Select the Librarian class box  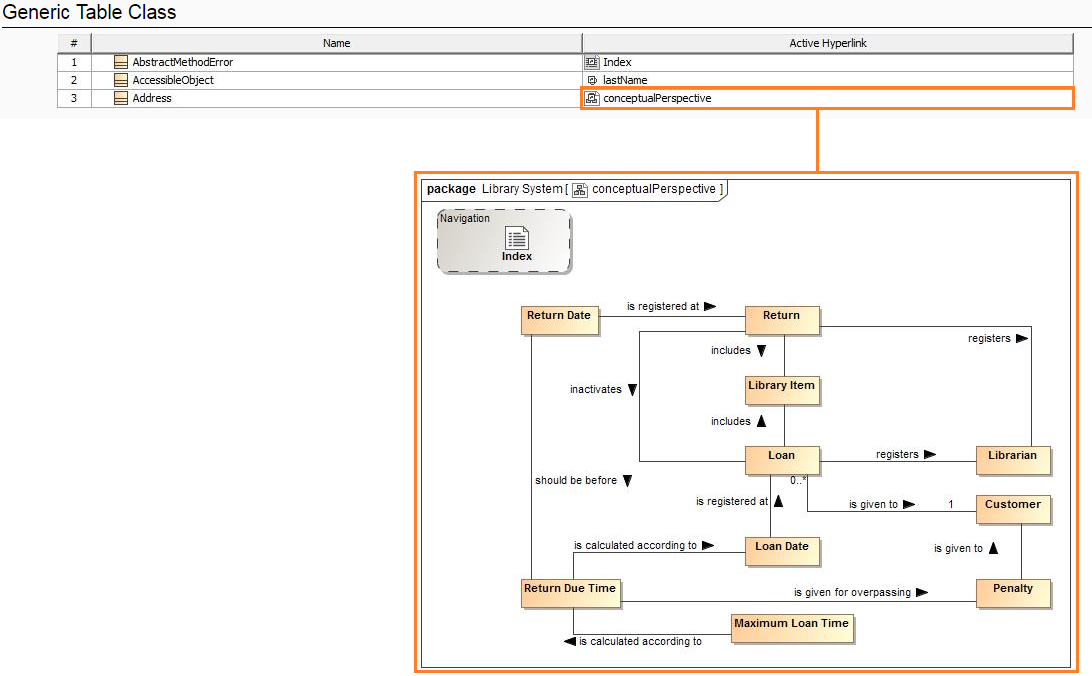[x=1013, y=460]
